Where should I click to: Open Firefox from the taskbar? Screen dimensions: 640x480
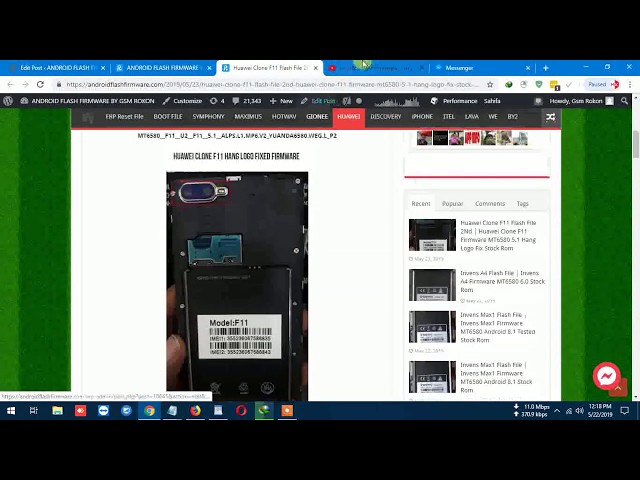(x=195, y=411)
